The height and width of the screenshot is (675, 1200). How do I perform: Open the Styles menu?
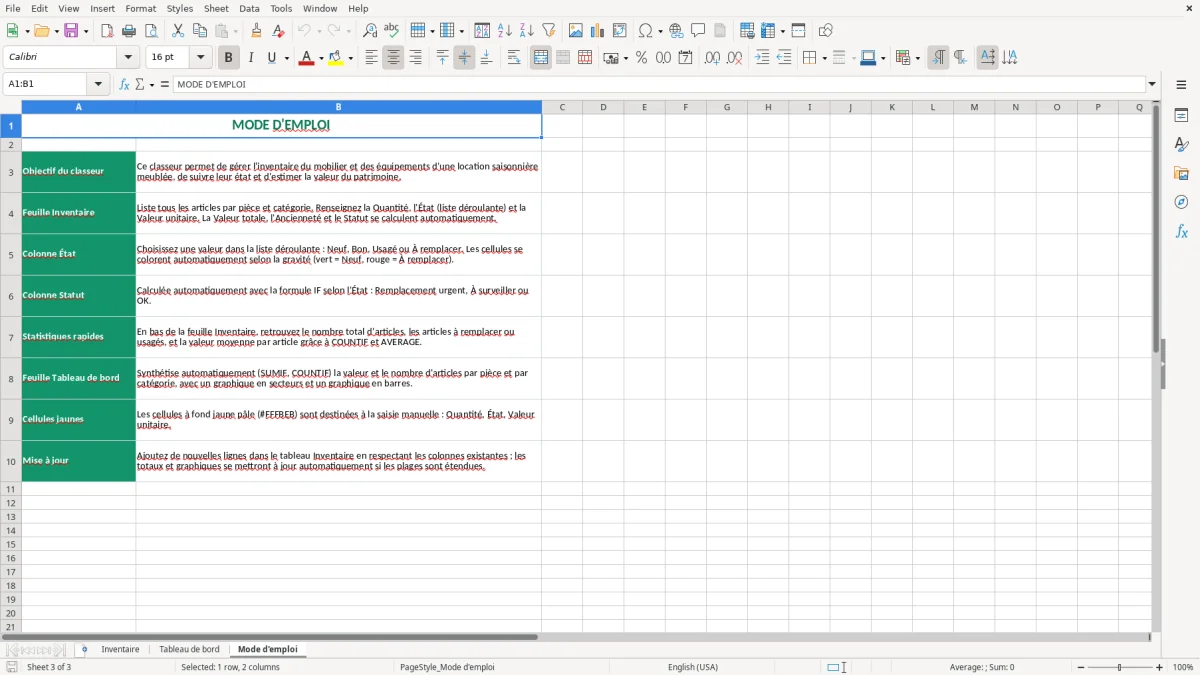click(180, 8)
